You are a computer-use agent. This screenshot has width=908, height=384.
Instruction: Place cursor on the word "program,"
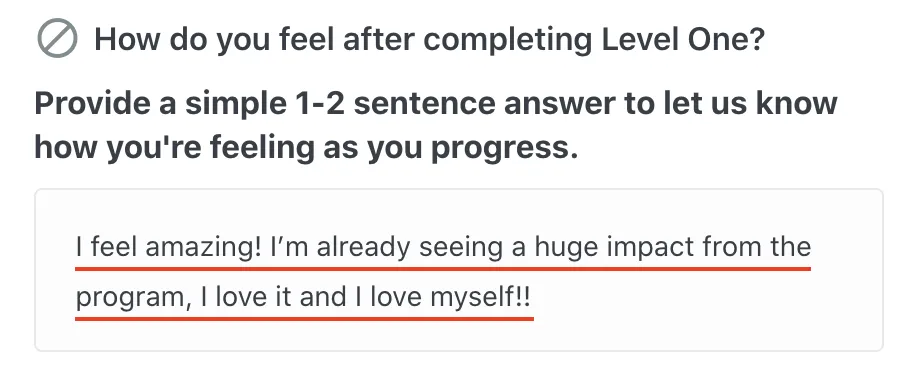[x=134, y=298]
